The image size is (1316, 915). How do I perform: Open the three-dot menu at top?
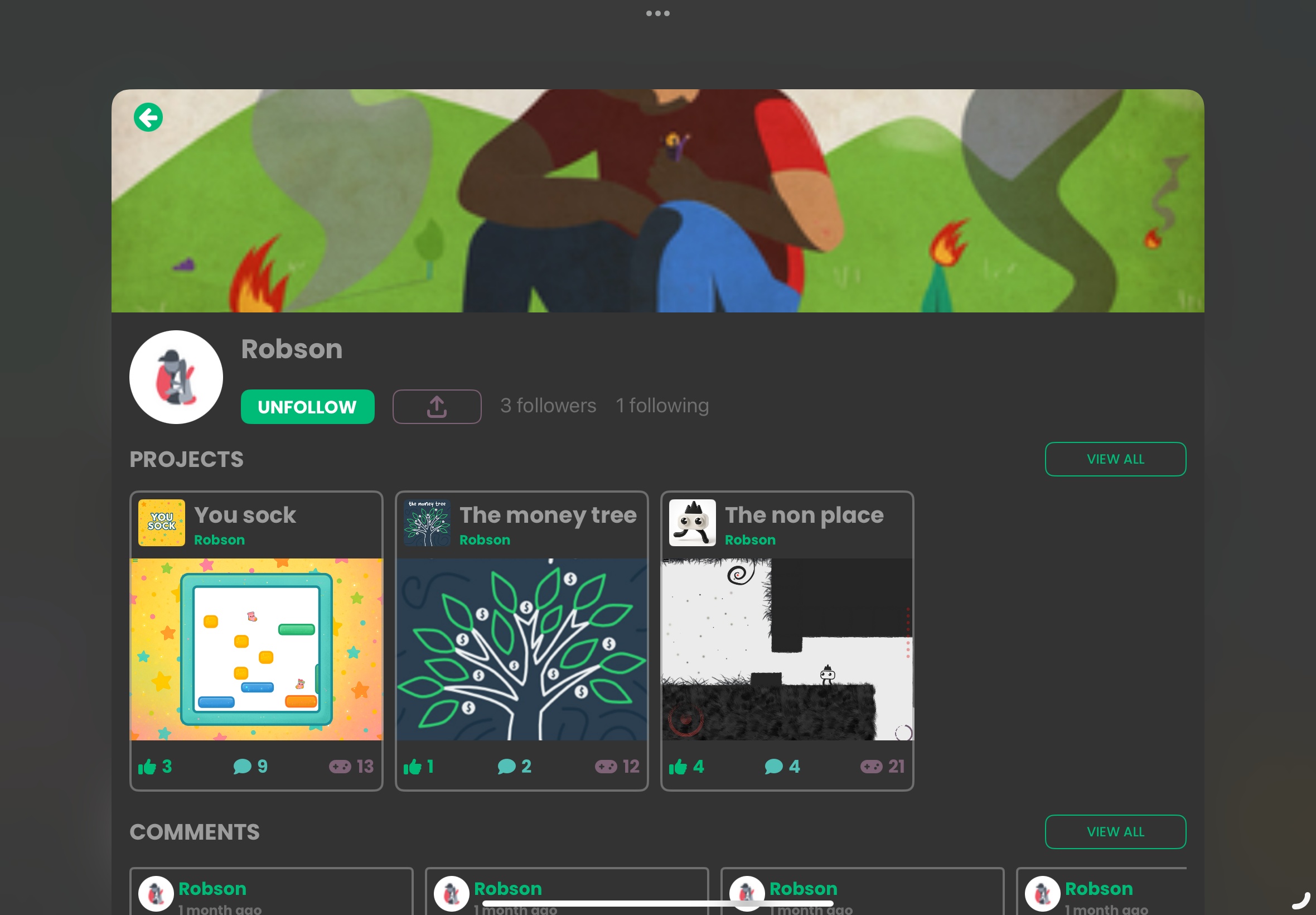657,13
